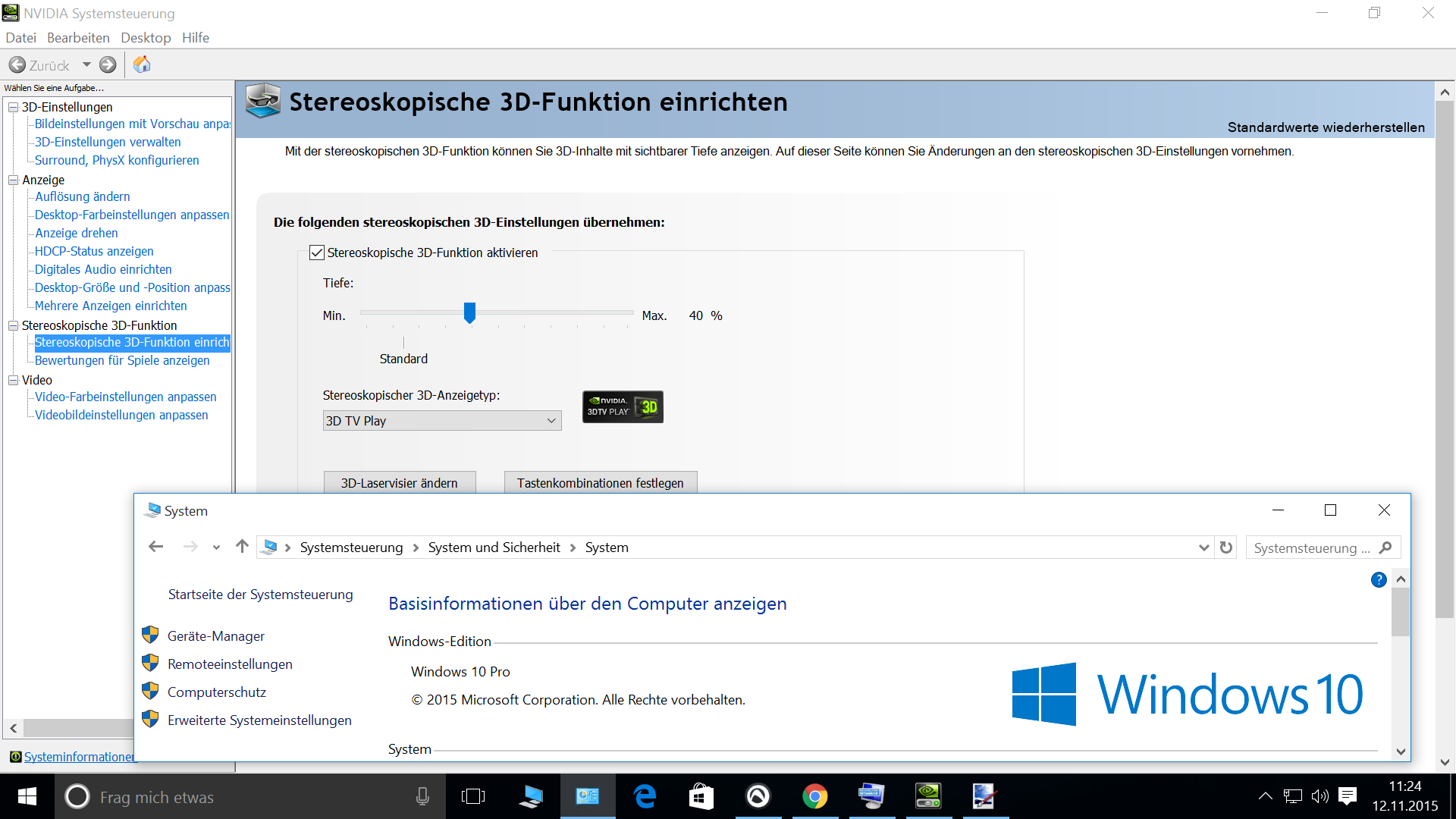Open Google Chrome from the taskbar
Screen dimensions: 1456x819
coord(814,796)
